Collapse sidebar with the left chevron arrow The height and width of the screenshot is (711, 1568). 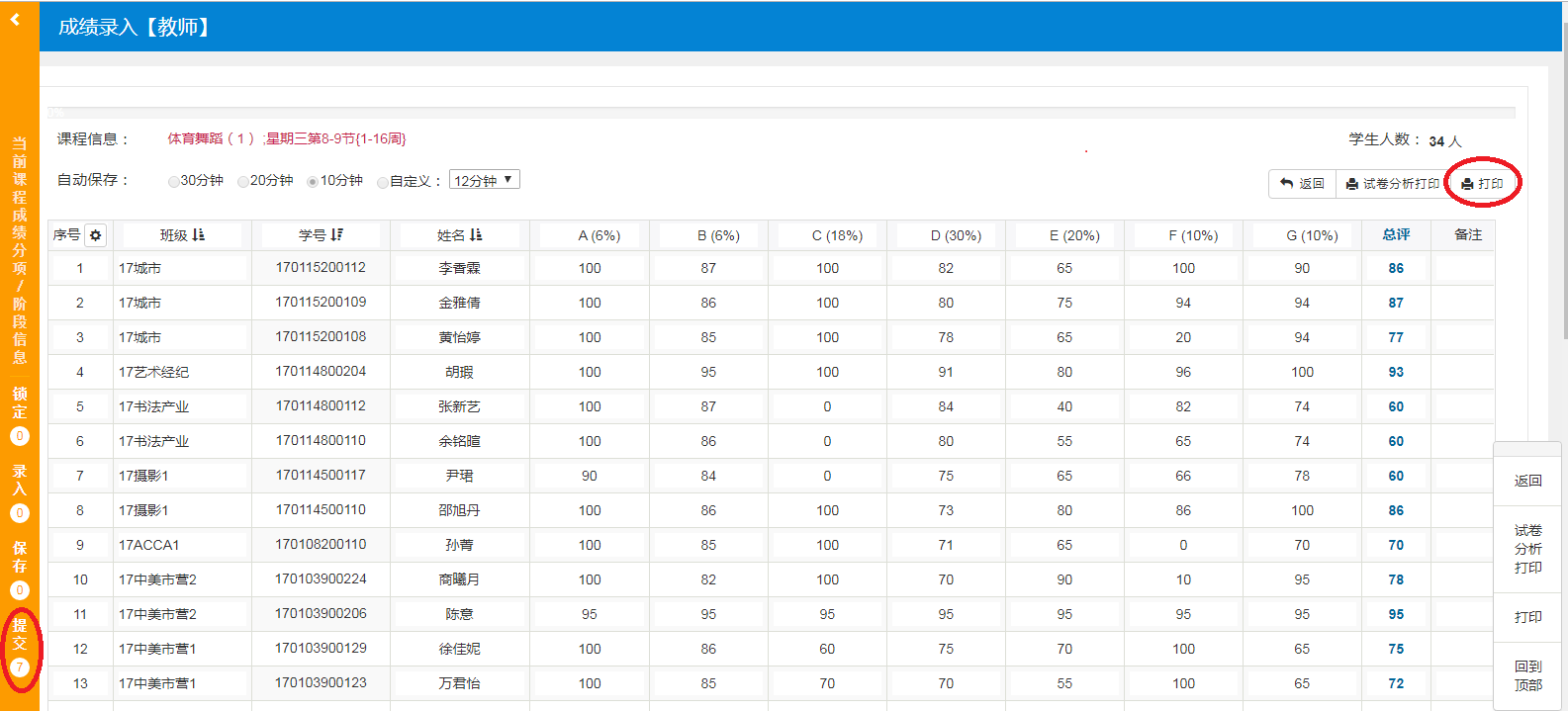pyautogui.click(x=15, y=20)
